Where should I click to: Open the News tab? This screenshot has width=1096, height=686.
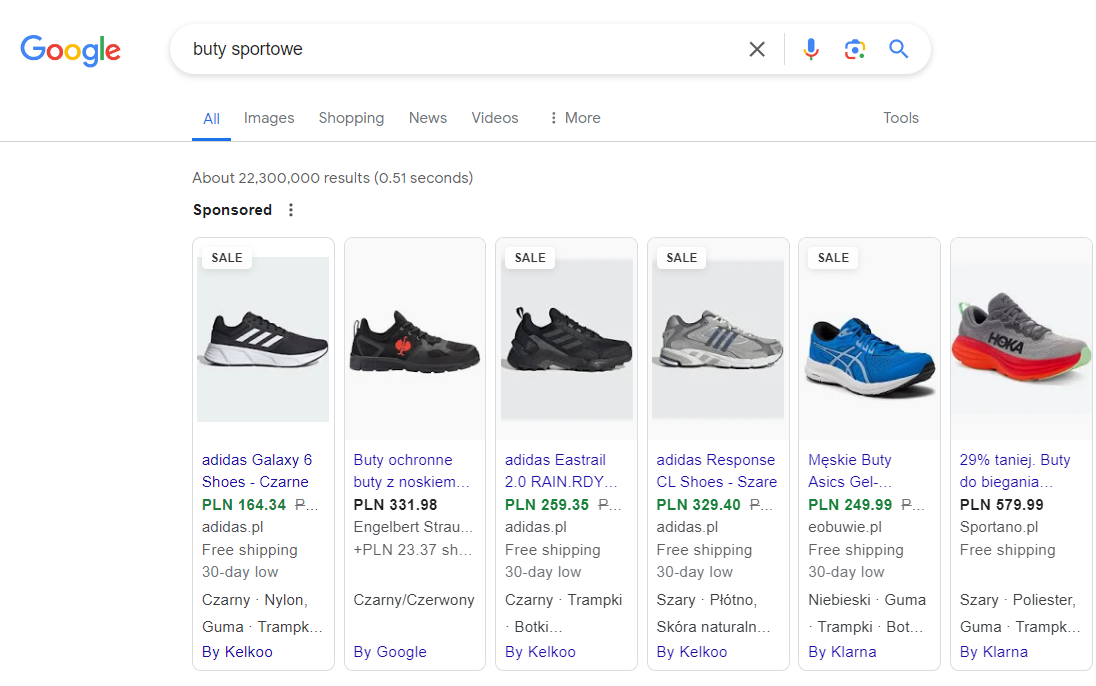pos(428,117)
